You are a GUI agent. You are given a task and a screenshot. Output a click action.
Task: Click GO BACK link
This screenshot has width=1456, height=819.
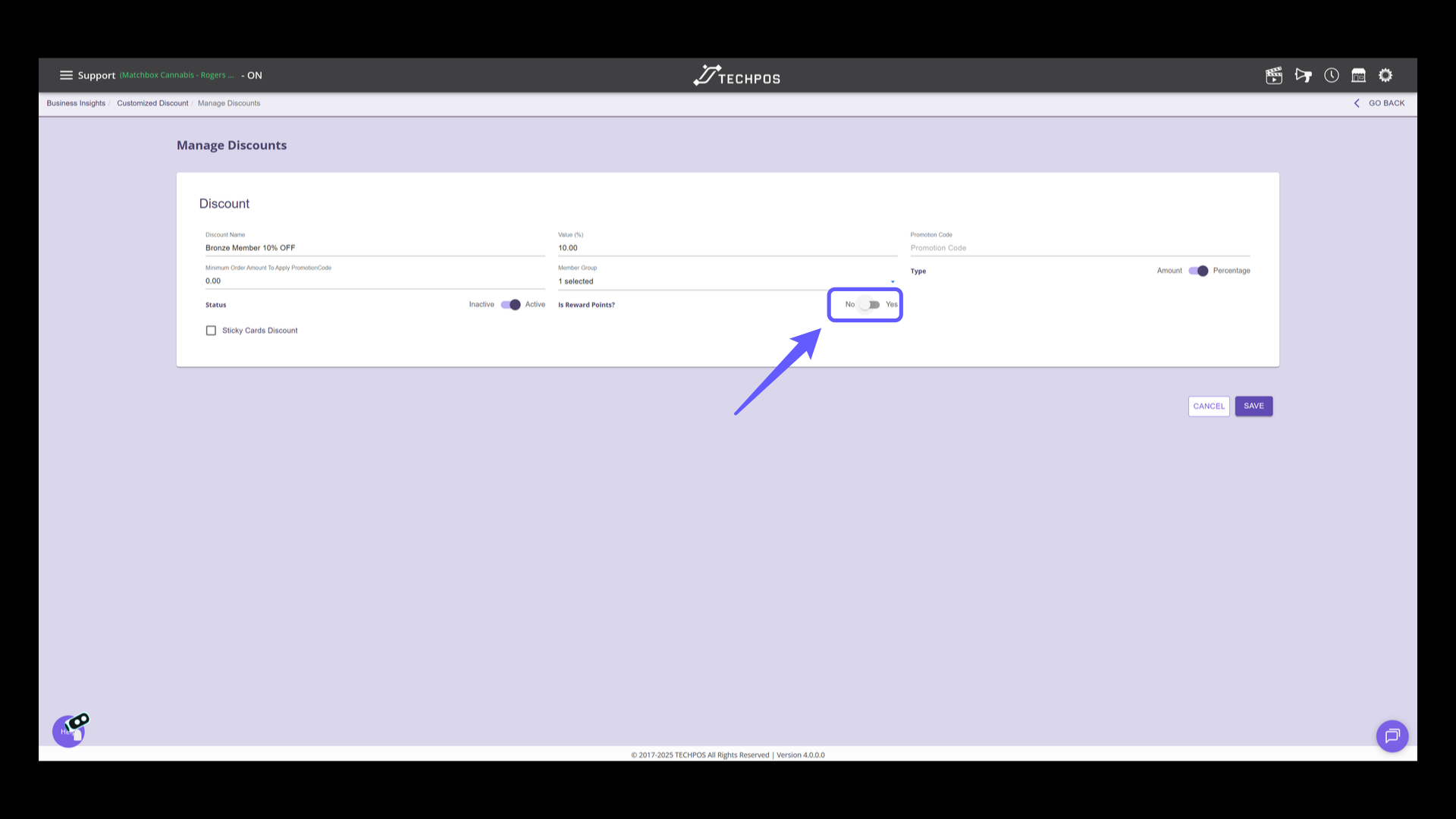(x=1380, y=103)
